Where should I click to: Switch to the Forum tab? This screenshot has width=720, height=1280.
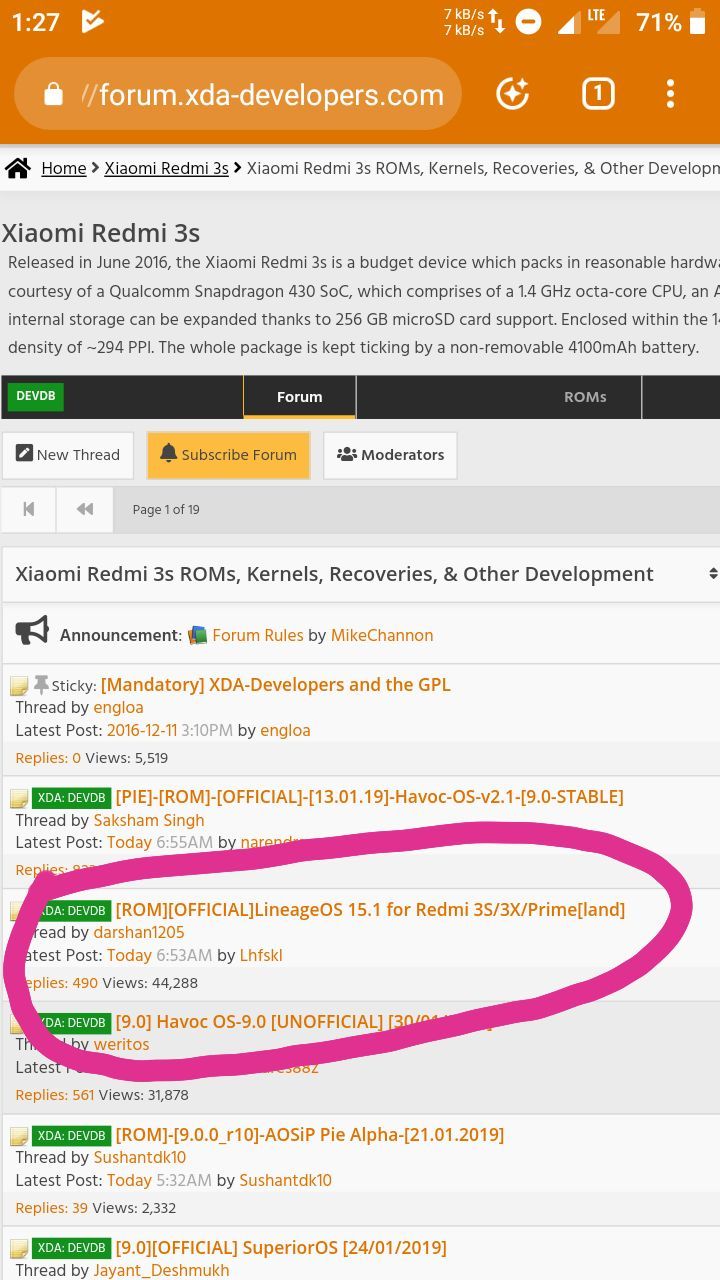(x=299, y=397)
